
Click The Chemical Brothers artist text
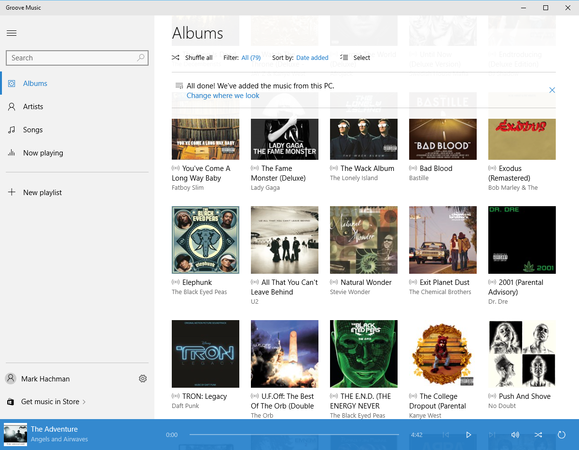pyautogui.click(x=440, y=292)
